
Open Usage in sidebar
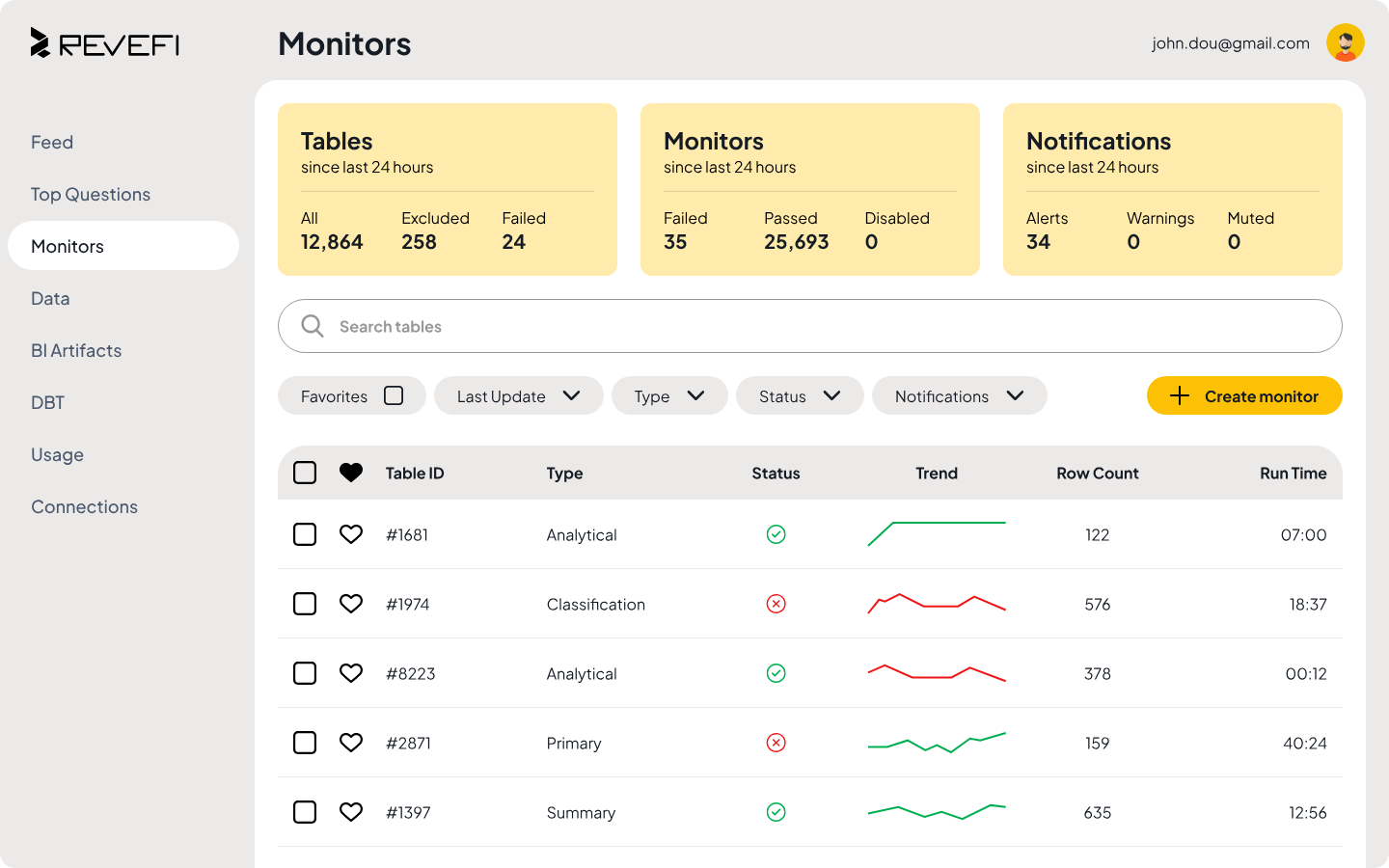pos(57,454)
